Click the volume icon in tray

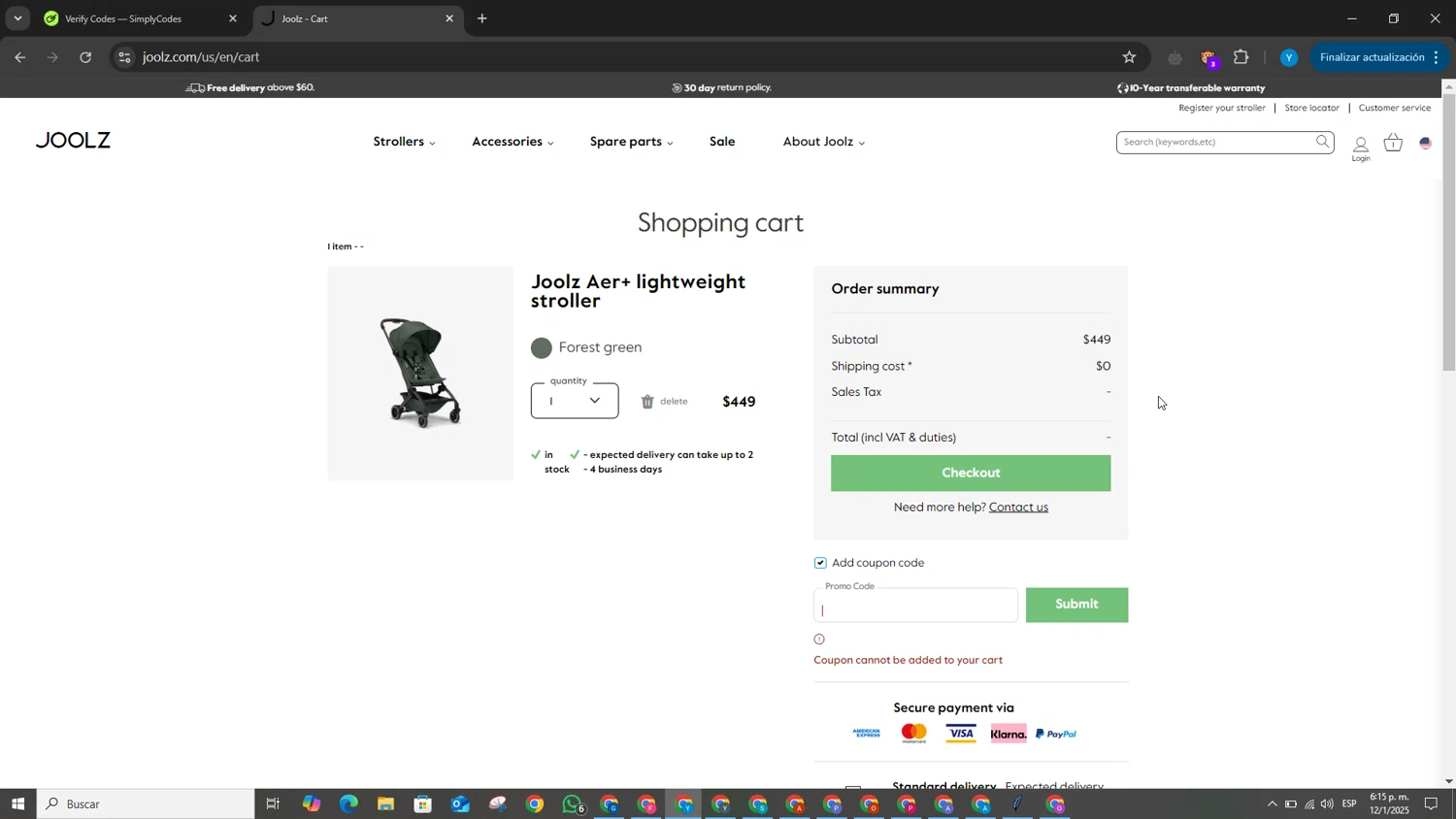(x=1327, y=803)
